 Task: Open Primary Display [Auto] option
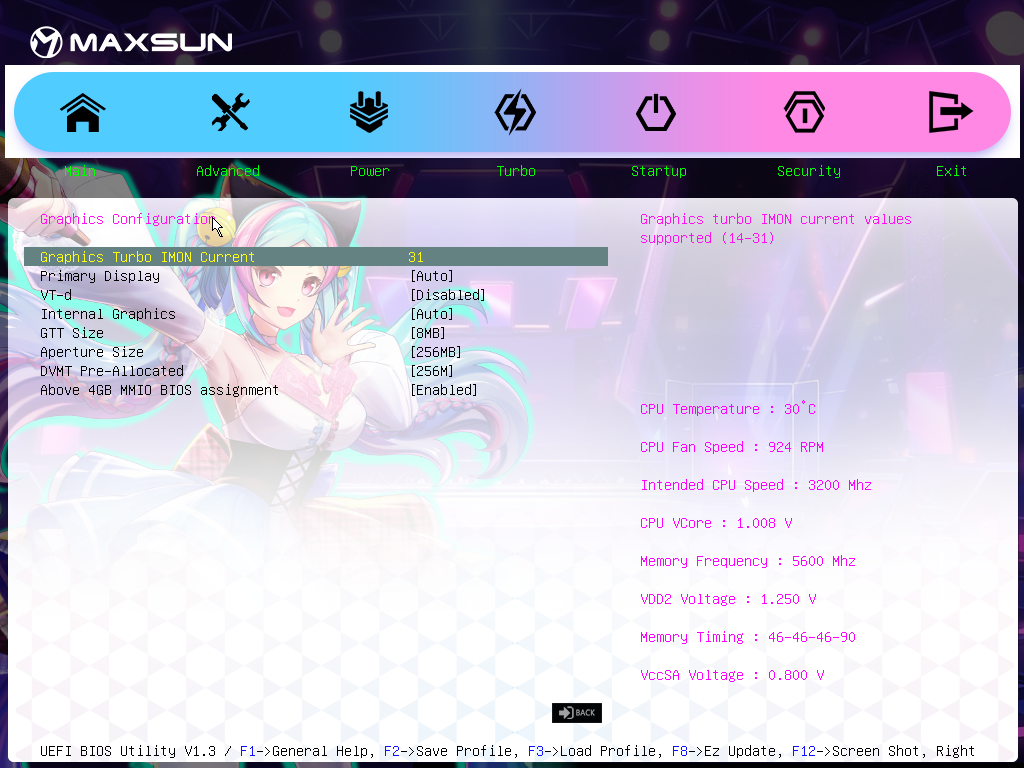point(432,276)
